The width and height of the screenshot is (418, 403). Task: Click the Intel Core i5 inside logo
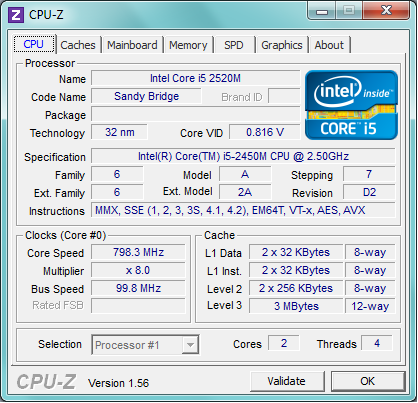pyautogui.click(x=351, y=105)
